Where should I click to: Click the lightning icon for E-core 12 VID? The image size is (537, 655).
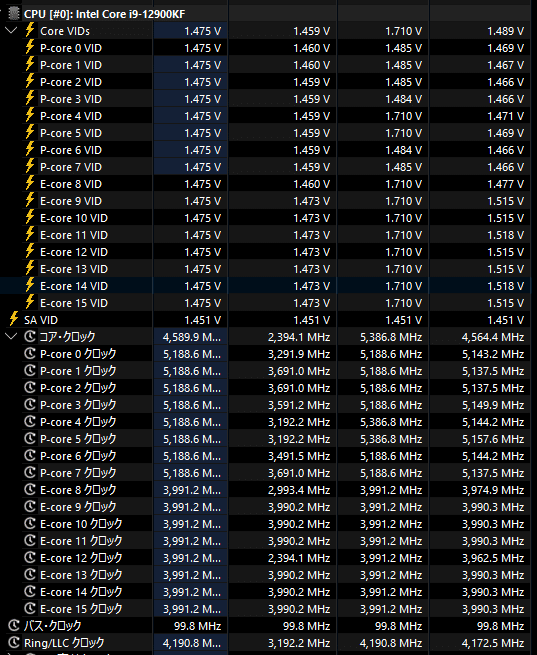point(30,251)
